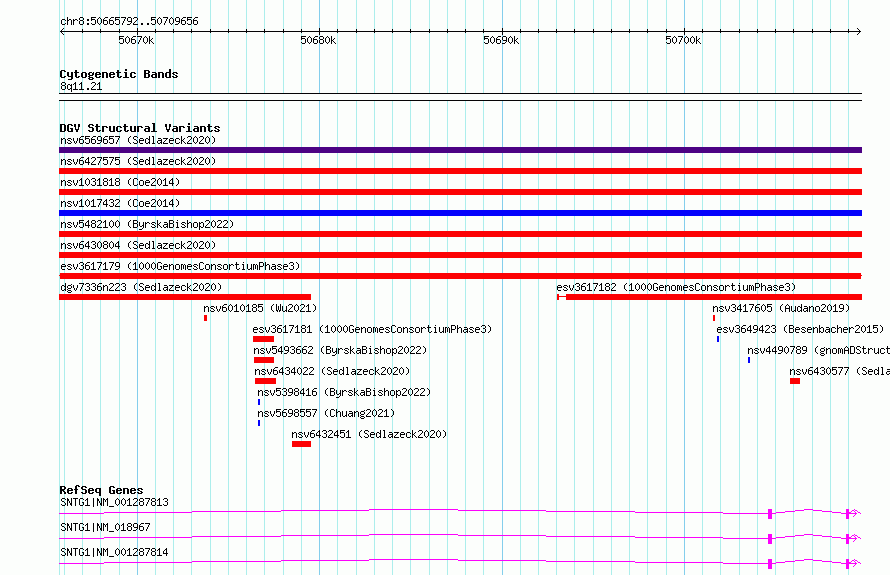Viewport: 890px width, 575px height.
Task: Click the small red nsv3417605 marker
Action: coord(714,318)
